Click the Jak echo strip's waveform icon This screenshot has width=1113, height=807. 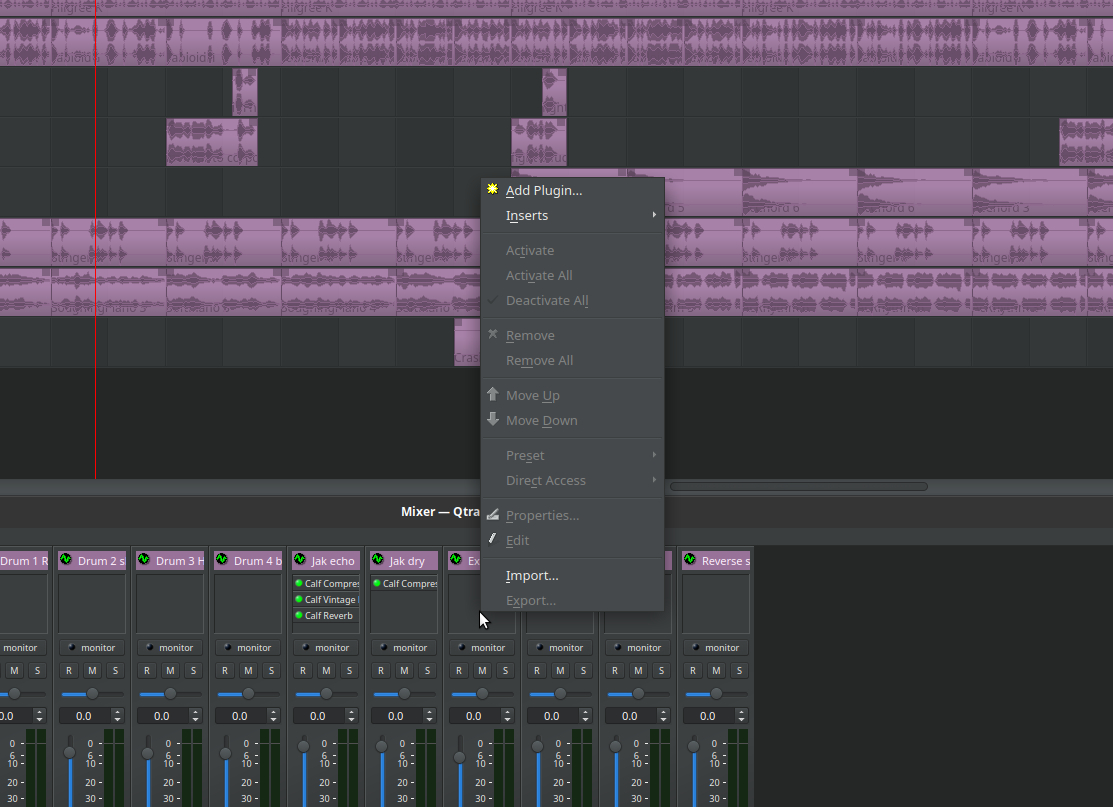coord(300,560)
